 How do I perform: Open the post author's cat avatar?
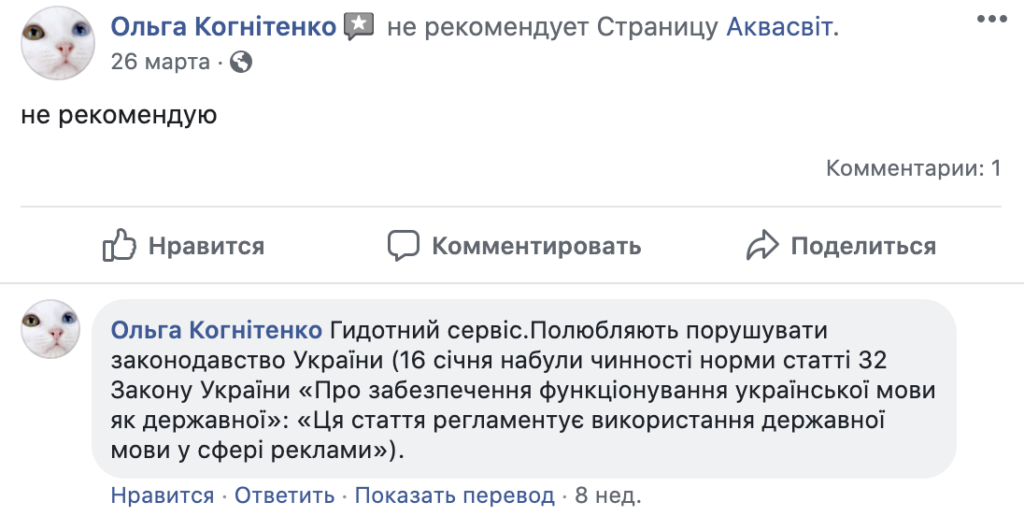[x=57, y=43]
